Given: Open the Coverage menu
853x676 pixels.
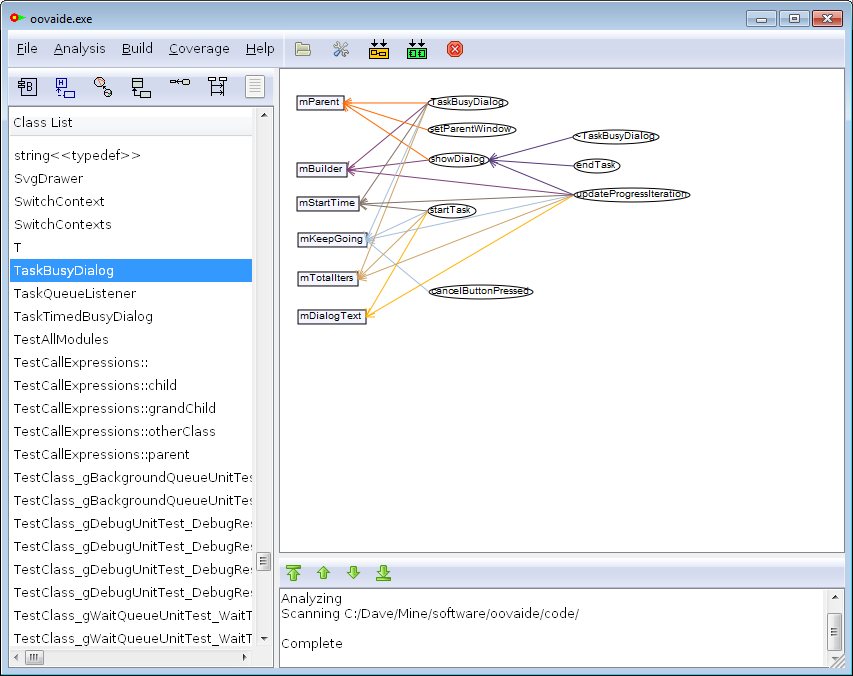Looking at the screenshot, I should click(x=198, y=48).
